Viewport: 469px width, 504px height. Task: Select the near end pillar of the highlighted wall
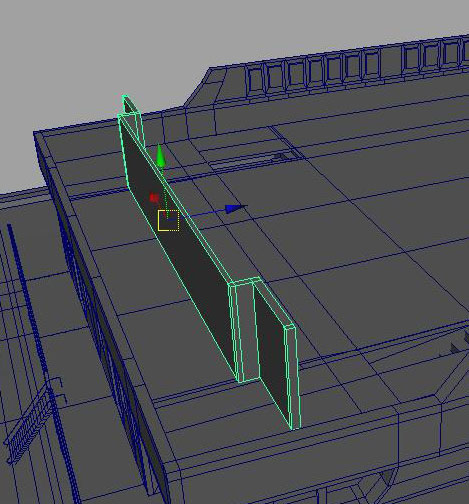293,377
